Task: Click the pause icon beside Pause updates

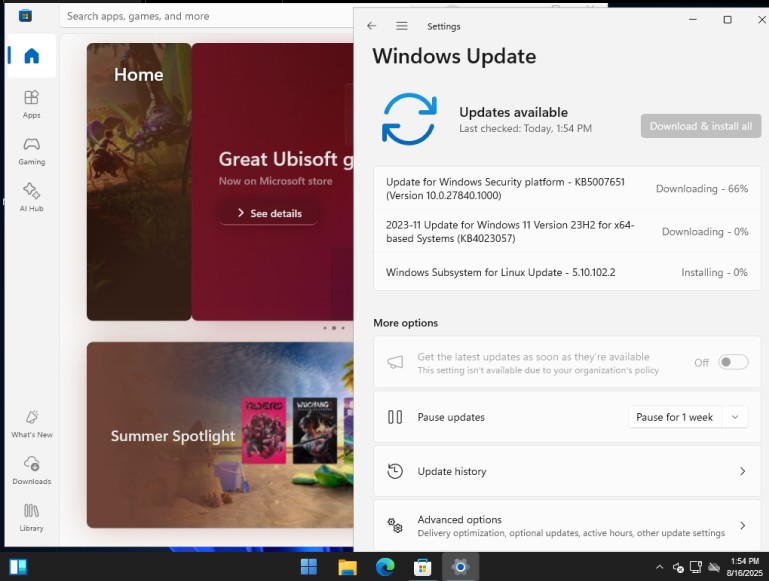Action: point(395,417)
